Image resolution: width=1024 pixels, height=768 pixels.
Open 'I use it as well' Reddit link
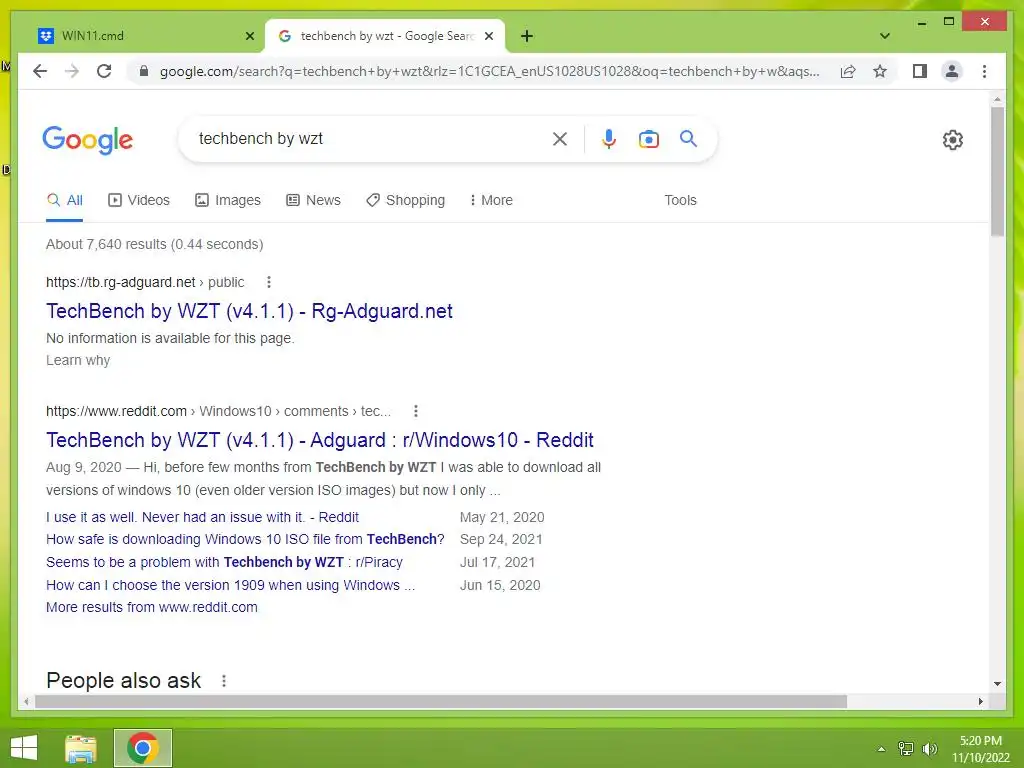202,517
